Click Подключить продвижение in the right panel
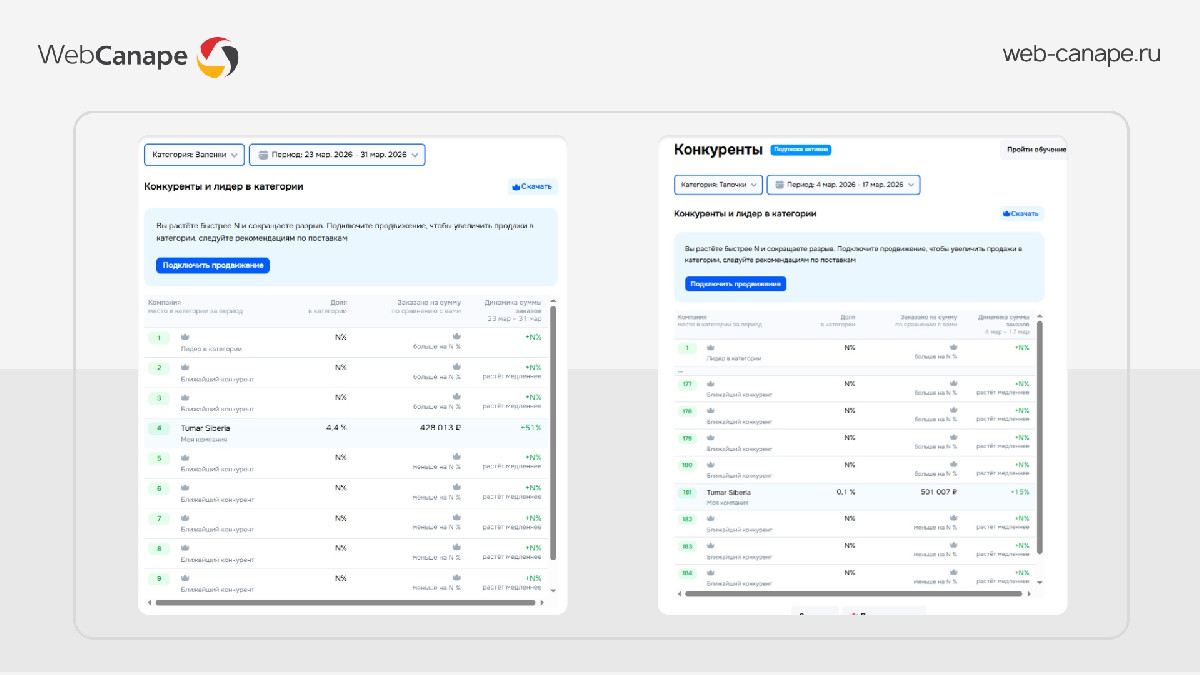 tap(736, 284)
